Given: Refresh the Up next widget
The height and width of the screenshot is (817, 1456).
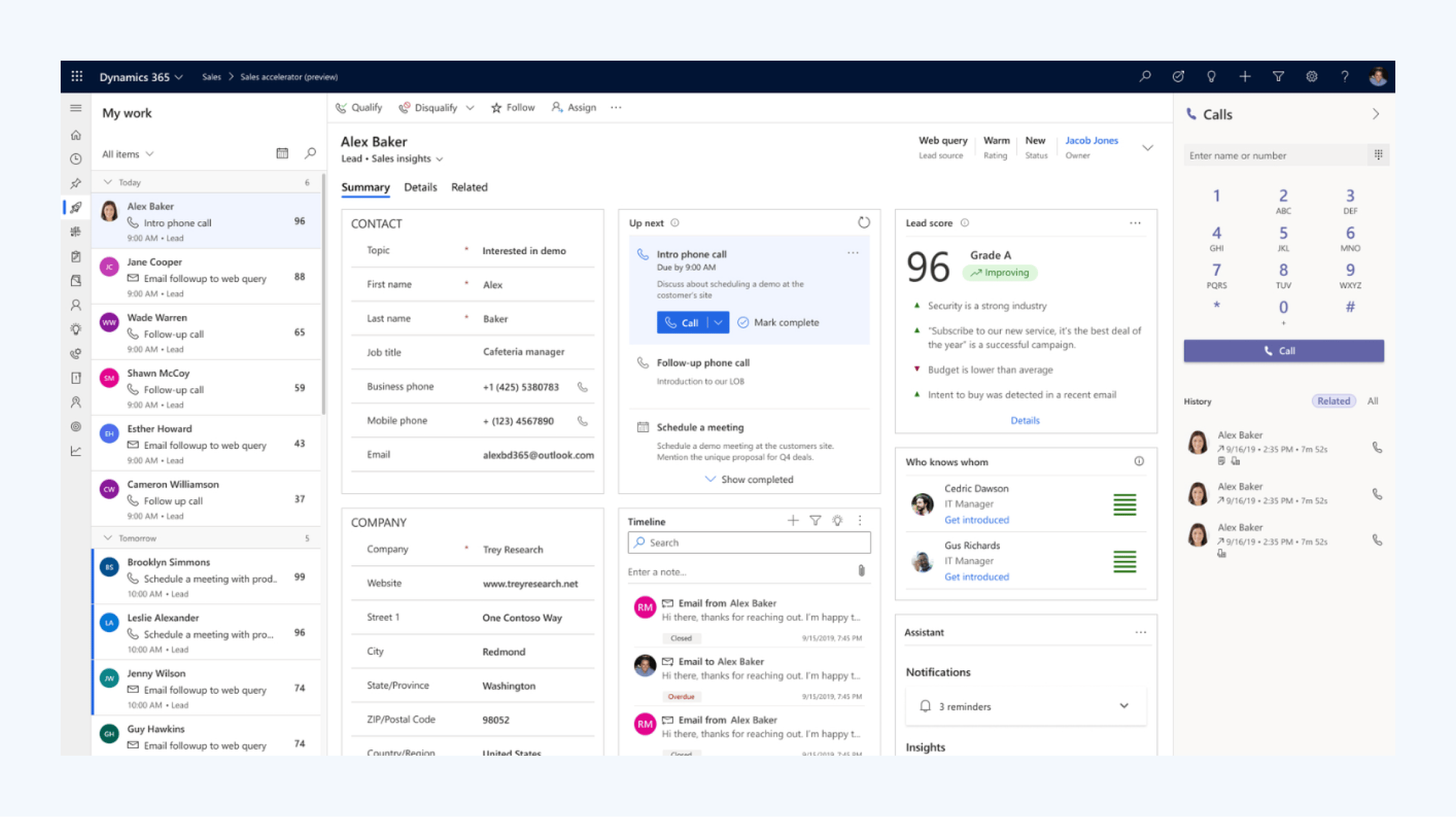Looking at the screenshot, I should 863,223.
